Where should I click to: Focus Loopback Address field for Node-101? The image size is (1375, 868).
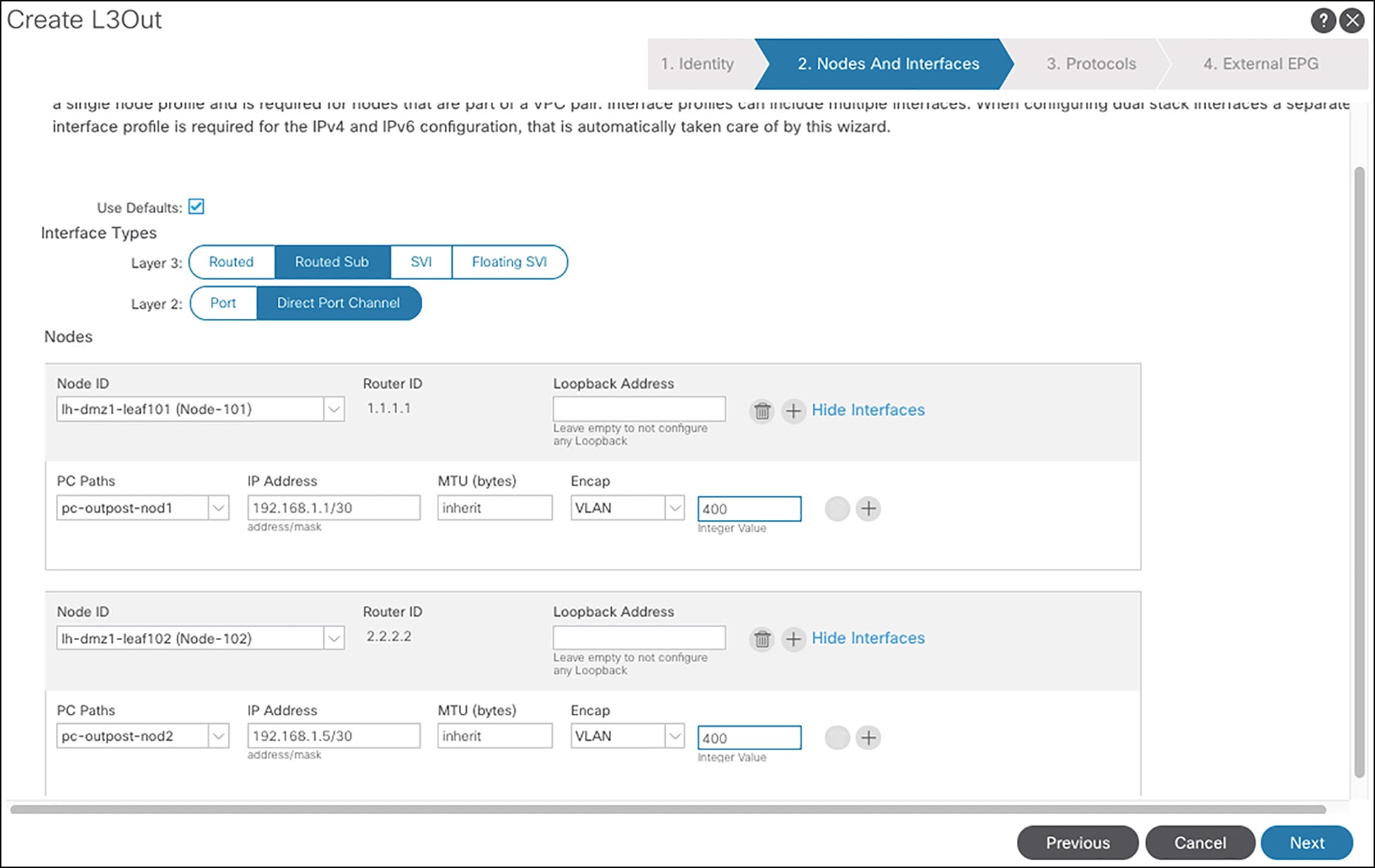pos(639,409)
